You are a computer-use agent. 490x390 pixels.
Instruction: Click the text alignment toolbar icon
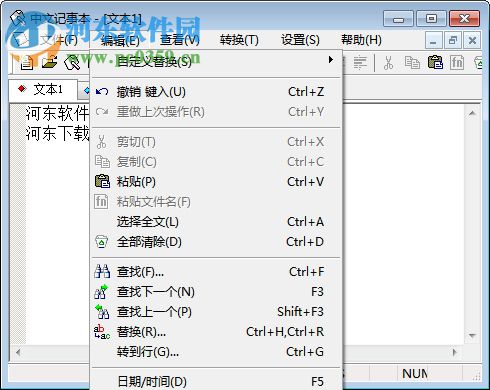click(360, 63)
